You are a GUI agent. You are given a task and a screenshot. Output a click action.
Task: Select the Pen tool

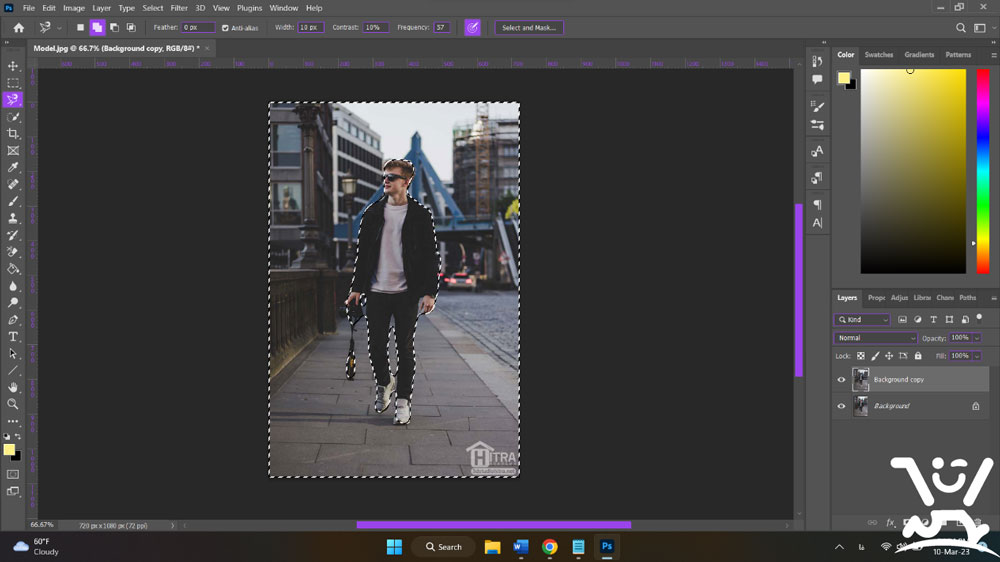pyautogui.click(x=13, y=320)
